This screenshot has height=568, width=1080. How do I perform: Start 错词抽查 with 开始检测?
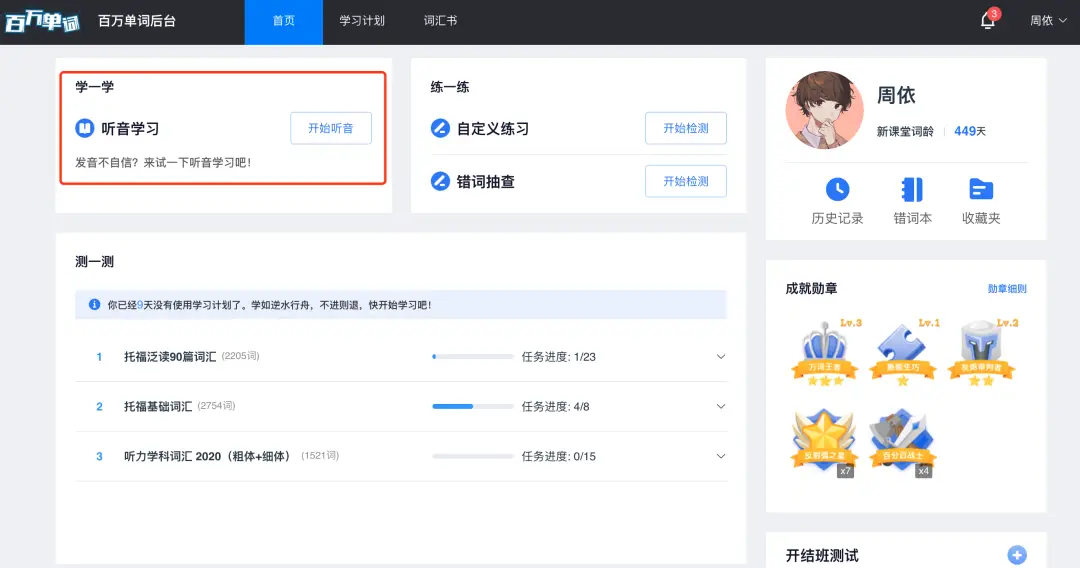[685, 181]
